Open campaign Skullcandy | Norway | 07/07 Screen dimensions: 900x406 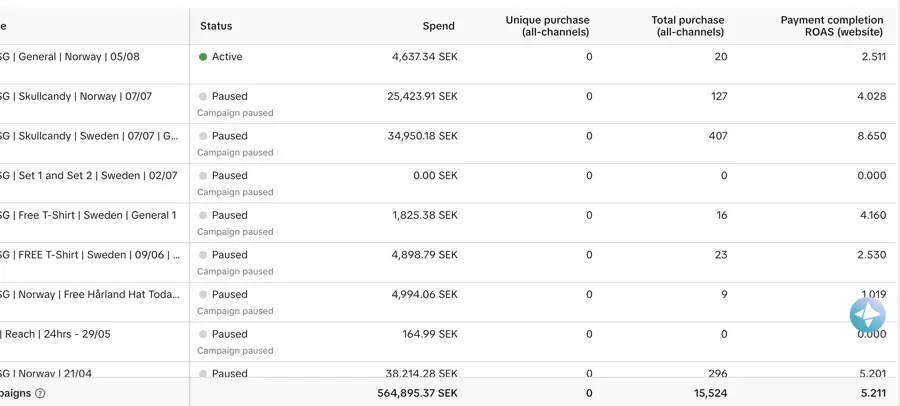coord(76,96)
